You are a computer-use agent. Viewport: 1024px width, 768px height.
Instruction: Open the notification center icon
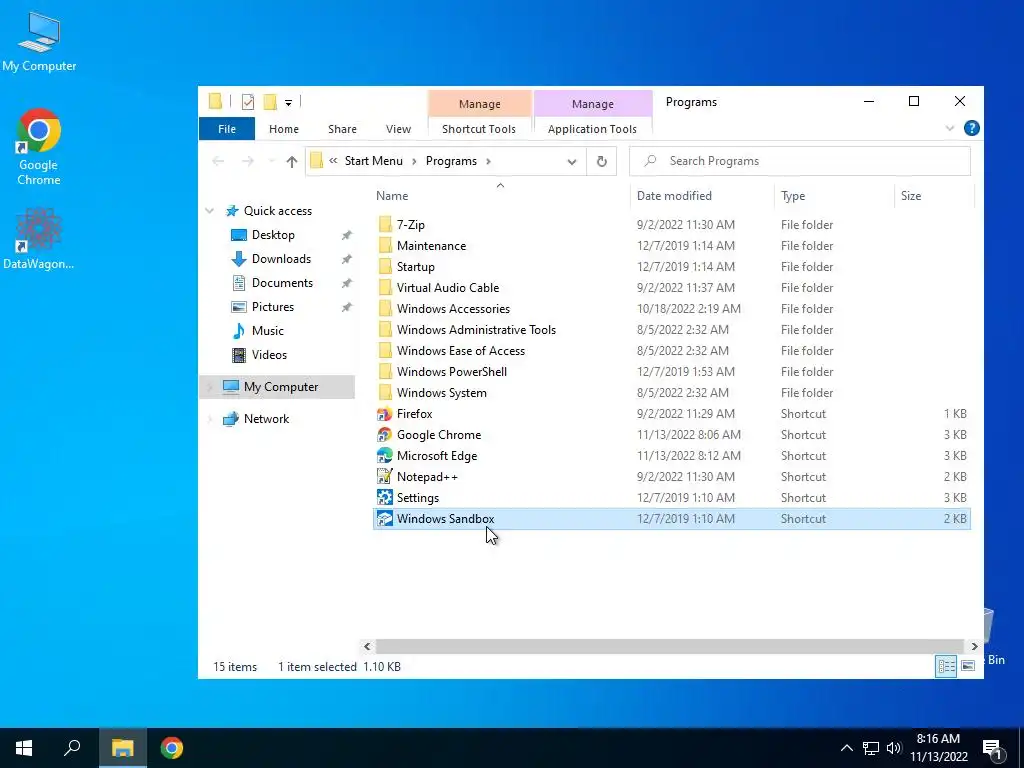[992, 748]
